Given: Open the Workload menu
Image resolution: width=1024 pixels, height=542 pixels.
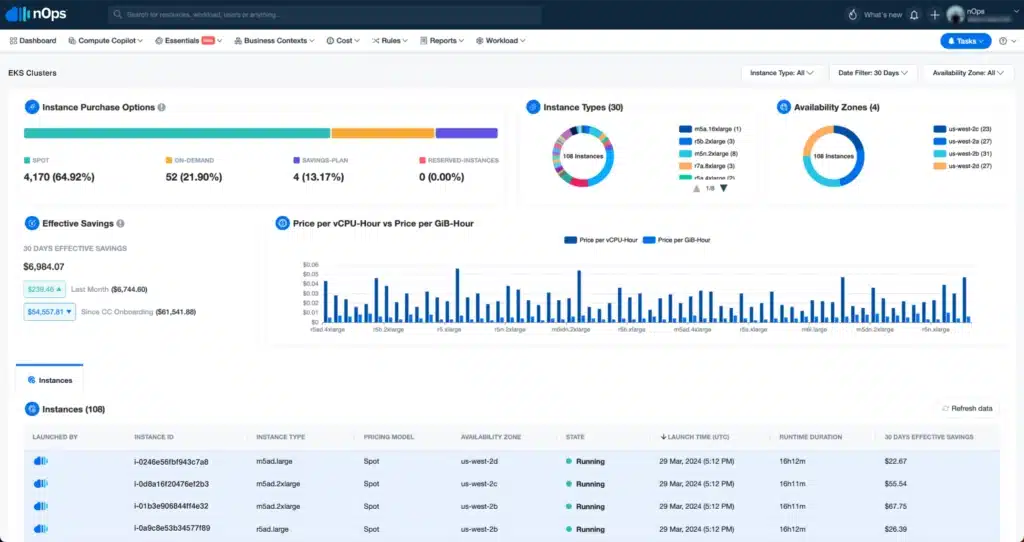Looking at the screenshot, I should tap(500, 40).
